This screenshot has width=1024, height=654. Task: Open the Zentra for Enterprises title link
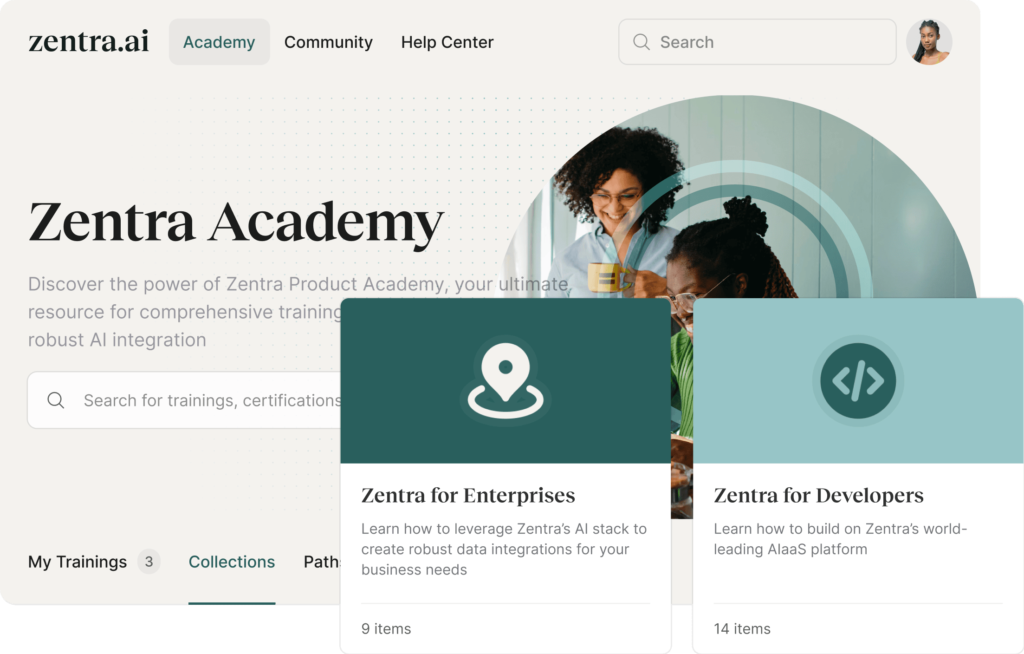[468, 495]
